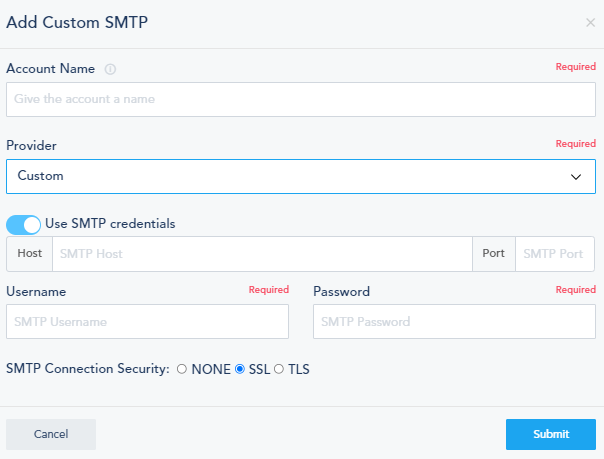The width and height of the screenshot is (604, 459).
Task: Click the "Use SMTP credentials" label text
Action: pos(110,224)
